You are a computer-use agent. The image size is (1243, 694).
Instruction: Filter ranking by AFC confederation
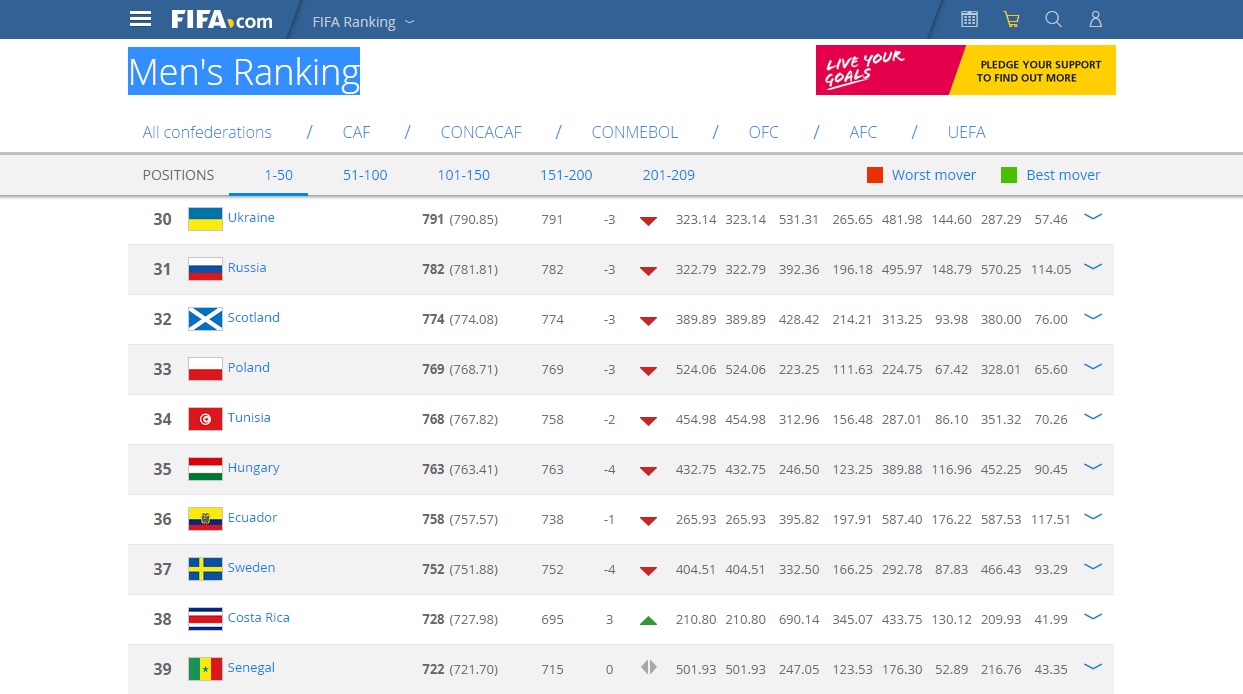(x=863, y=132)
